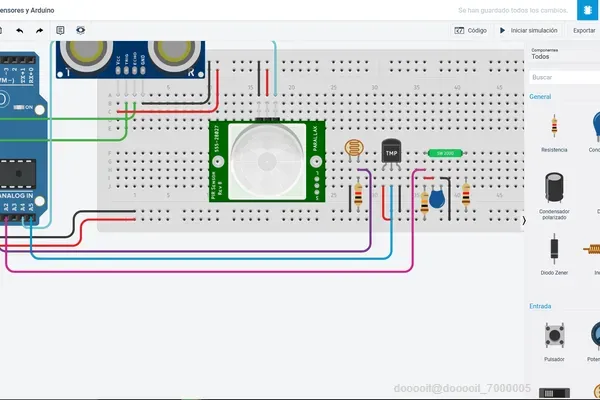Click the Exportar button

click(584, 30)
